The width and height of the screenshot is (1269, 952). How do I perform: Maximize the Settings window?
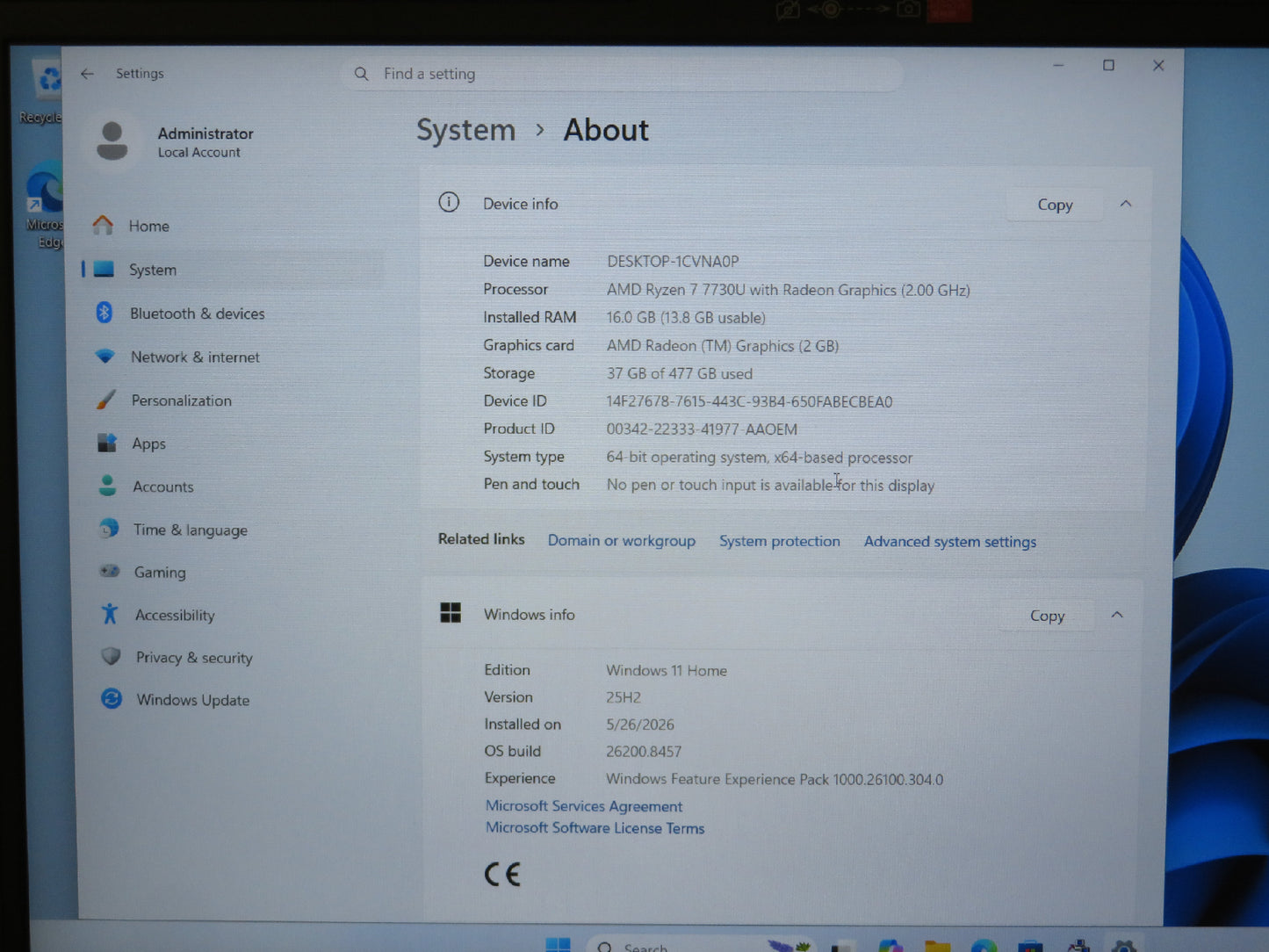1108,66
